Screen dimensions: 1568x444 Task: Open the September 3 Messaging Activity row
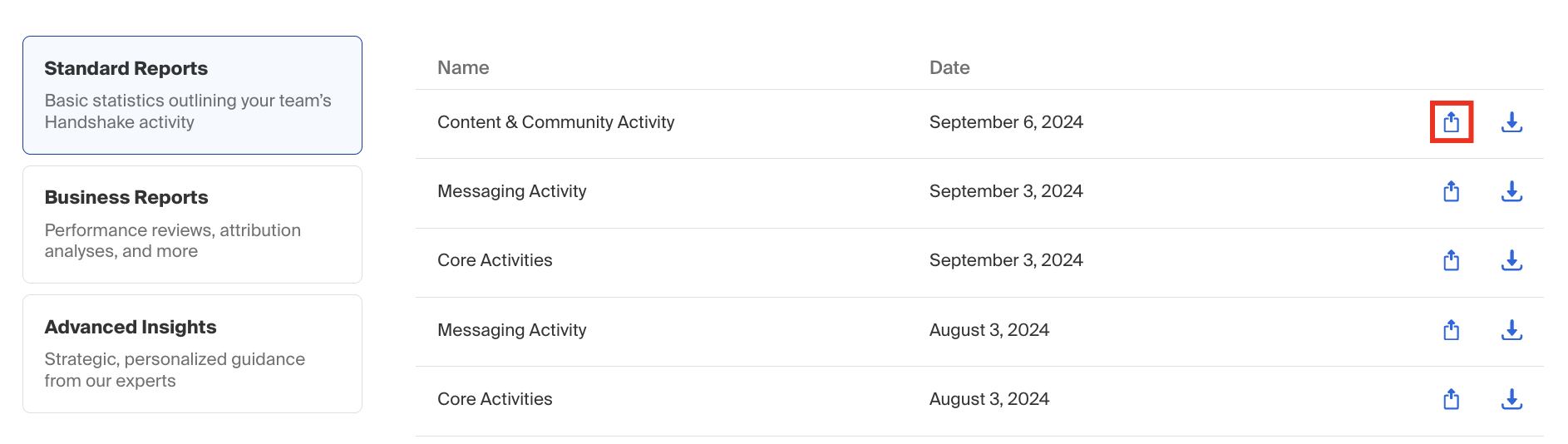pyautogui.click(x=979, y=193)
